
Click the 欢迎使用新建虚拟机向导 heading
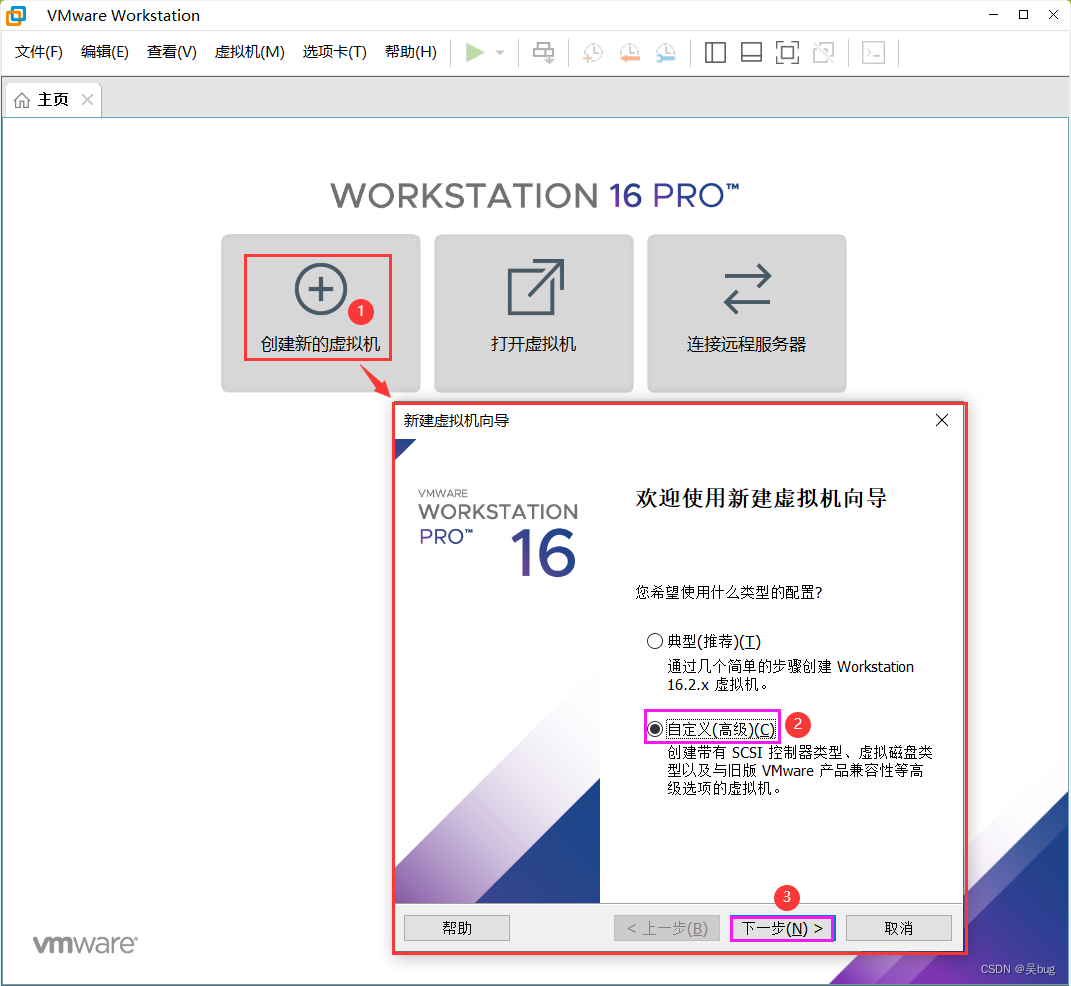coord(761,498)
